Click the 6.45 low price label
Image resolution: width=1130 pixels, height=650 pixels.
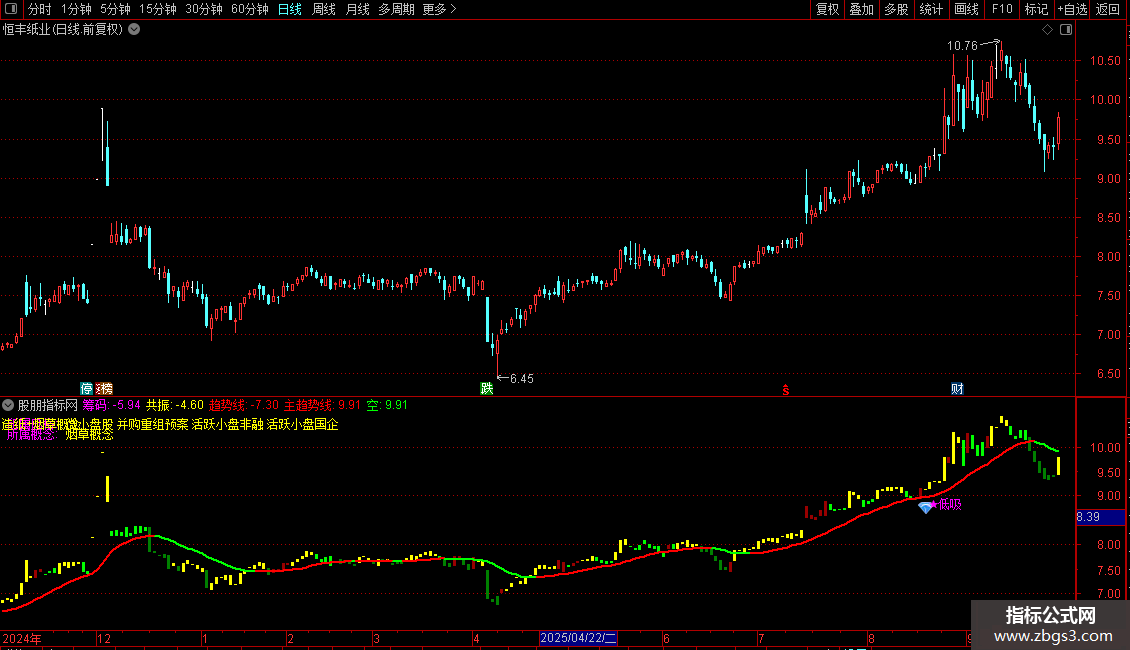pyautogui.click(x=522, y=378)
